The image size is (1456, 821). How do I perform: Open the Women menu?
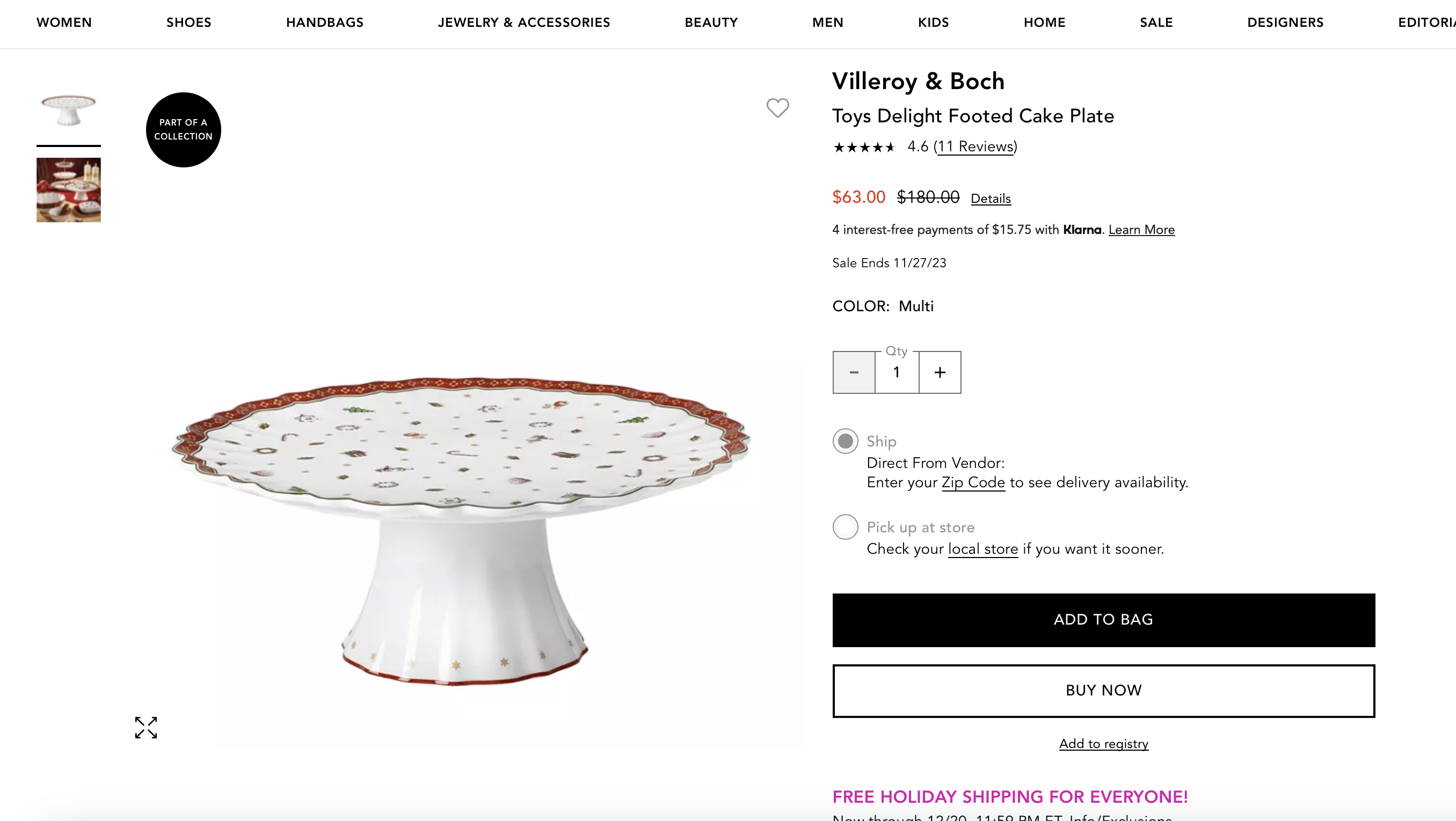(64, 23)
